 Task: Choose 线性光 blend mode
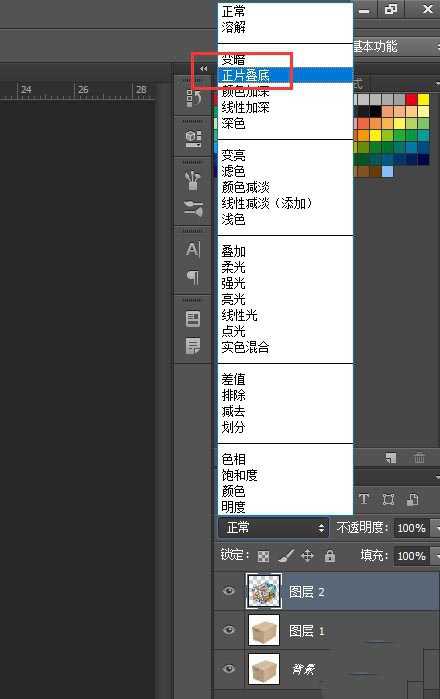[x=285, y=315]
